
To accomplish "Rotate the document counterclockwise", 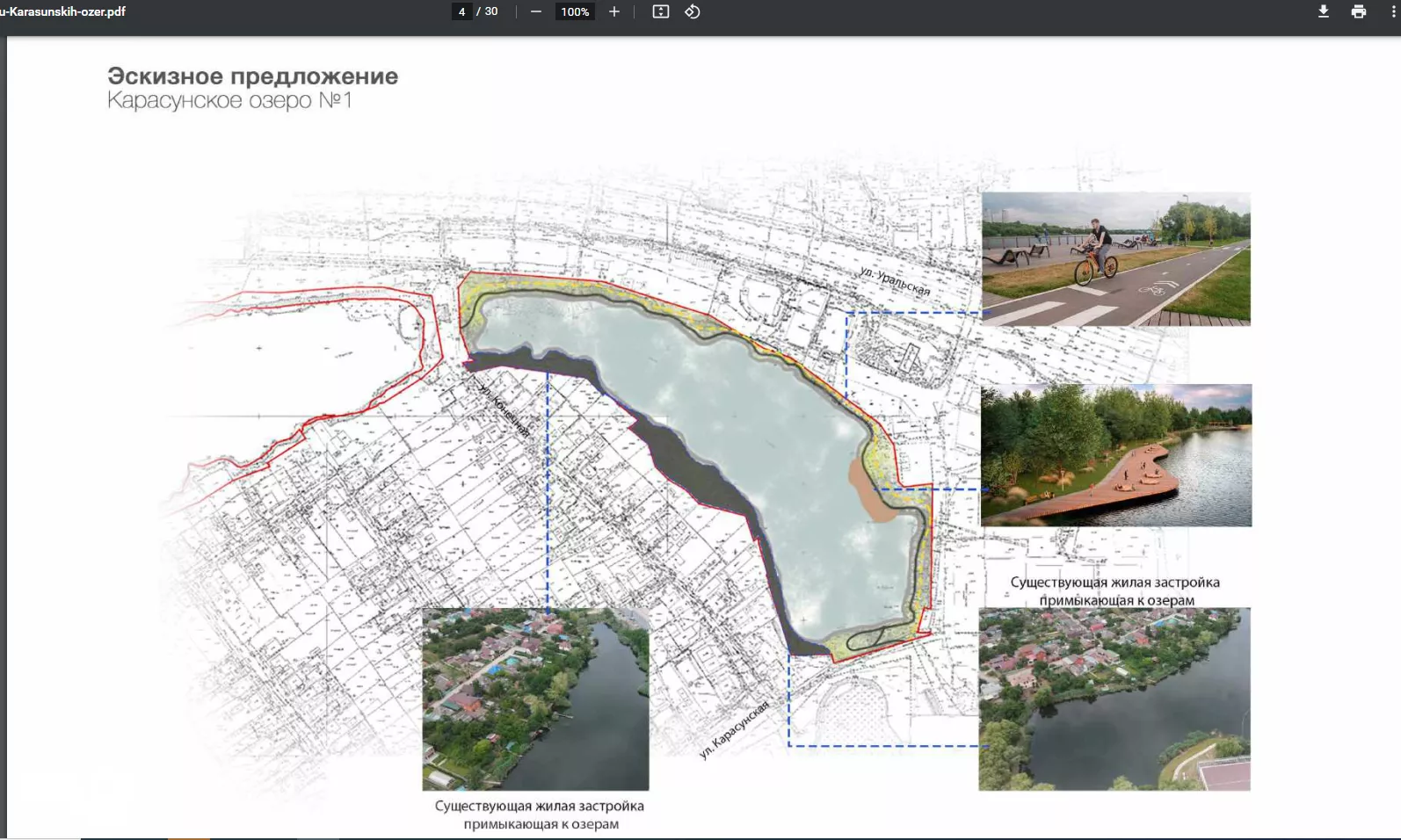I will point(693,11).
